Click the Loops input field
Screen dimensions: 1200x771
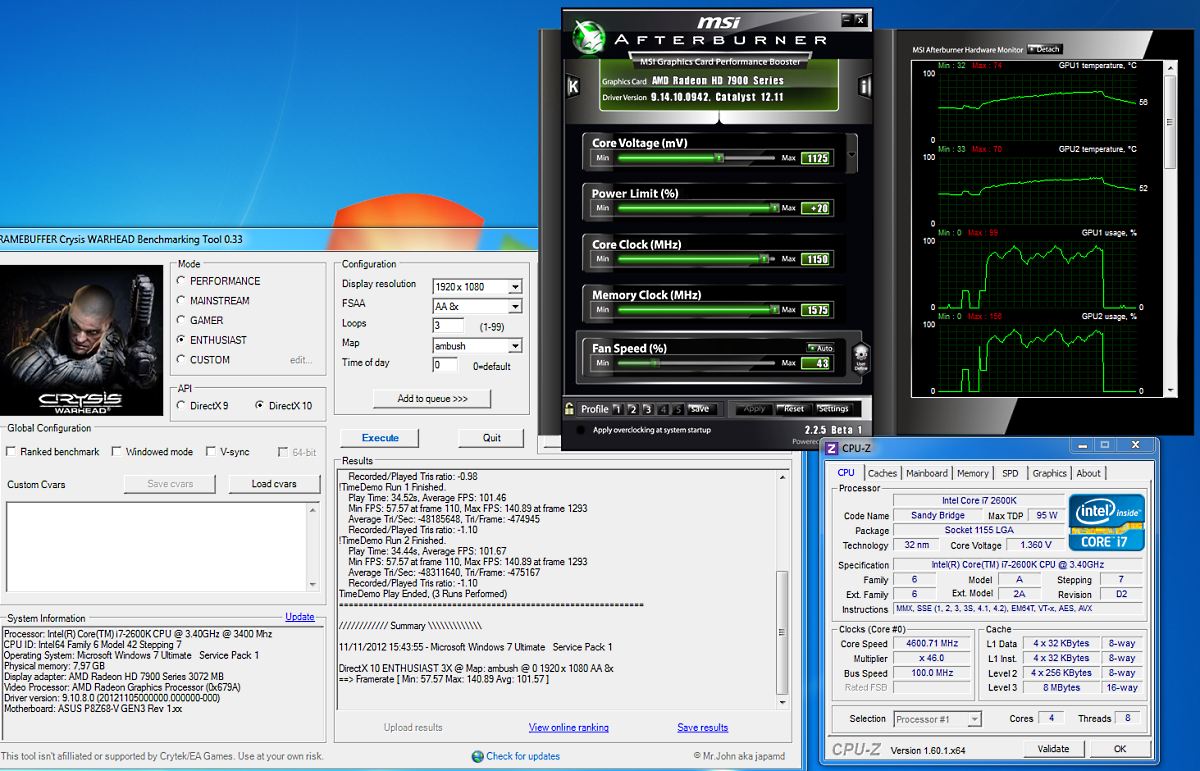448,326
